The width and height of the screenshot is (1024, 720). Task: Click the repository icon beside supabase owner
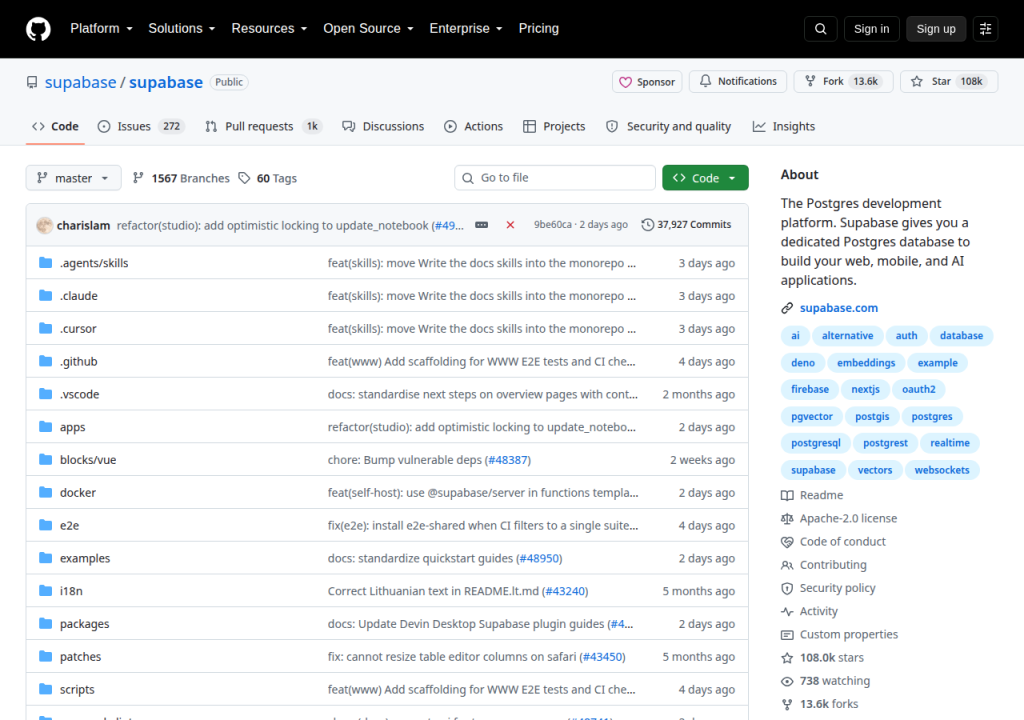[x=32, y=82]
